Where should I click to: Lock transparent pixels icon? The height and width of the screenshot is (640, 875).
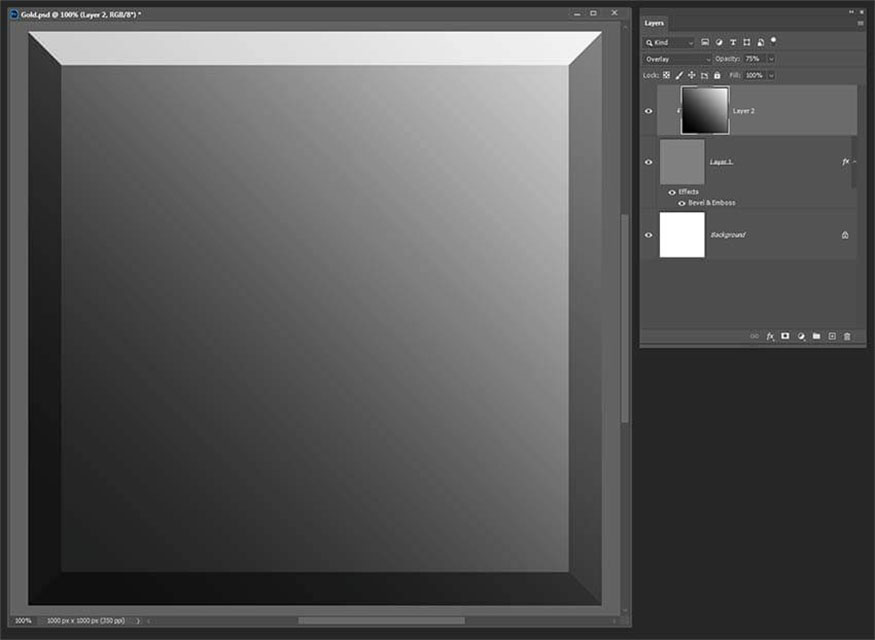coord(666,75)
